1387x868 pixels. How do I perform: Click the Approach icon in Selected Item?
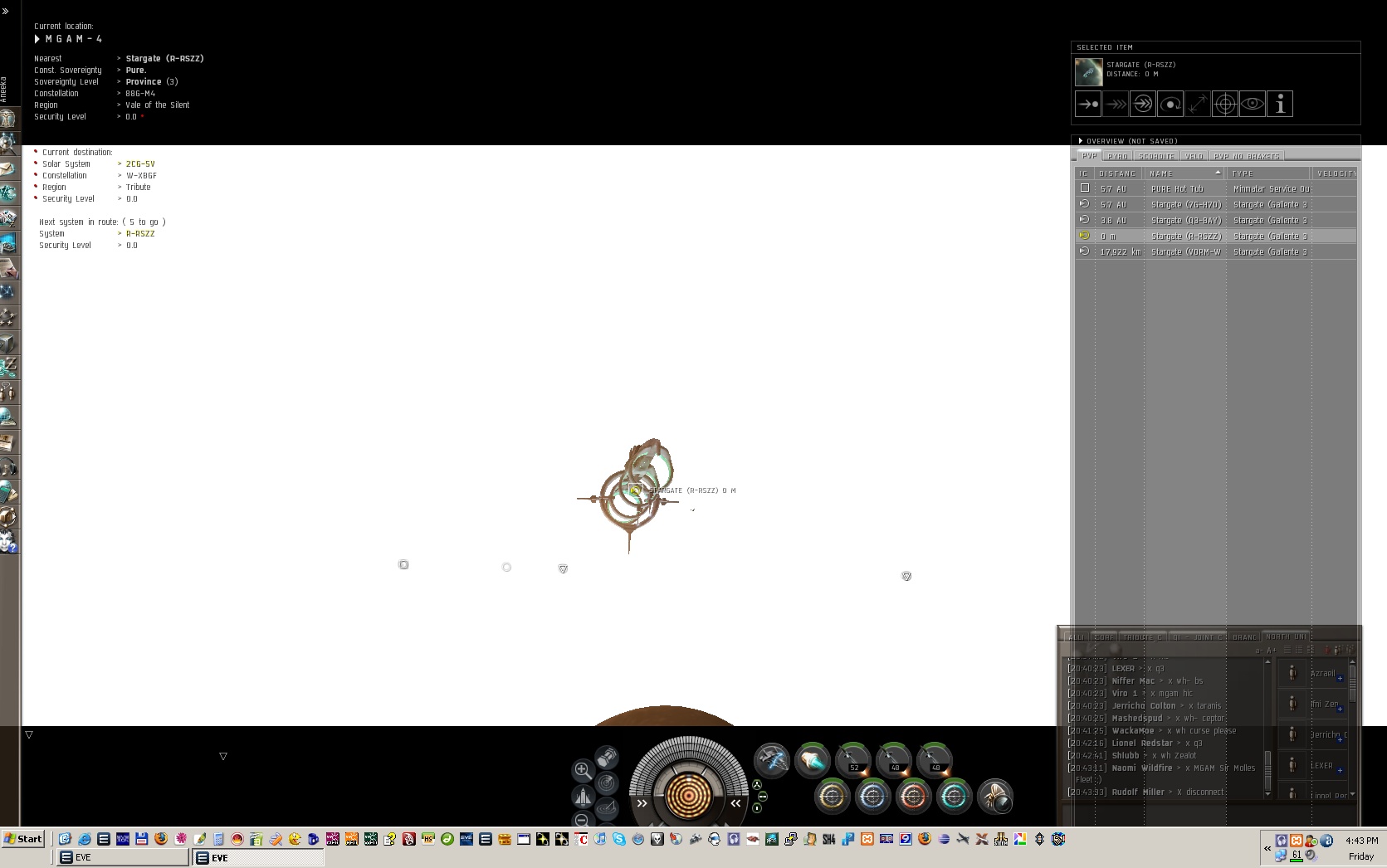pos(1088,105)
